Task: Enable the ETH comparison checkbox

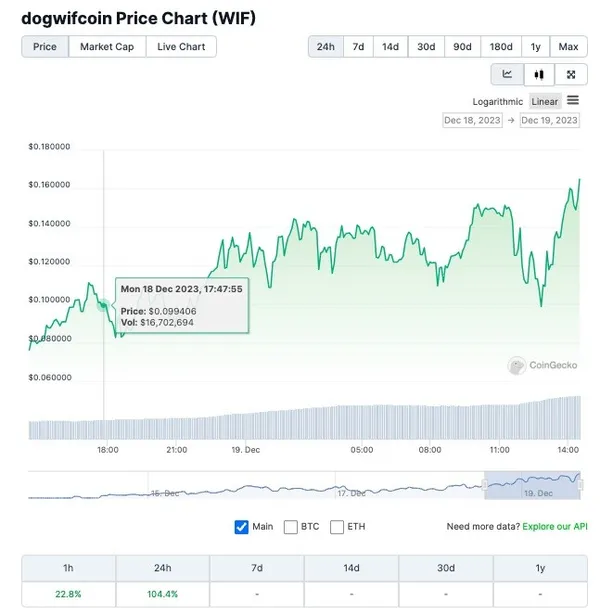Action: 337,527
